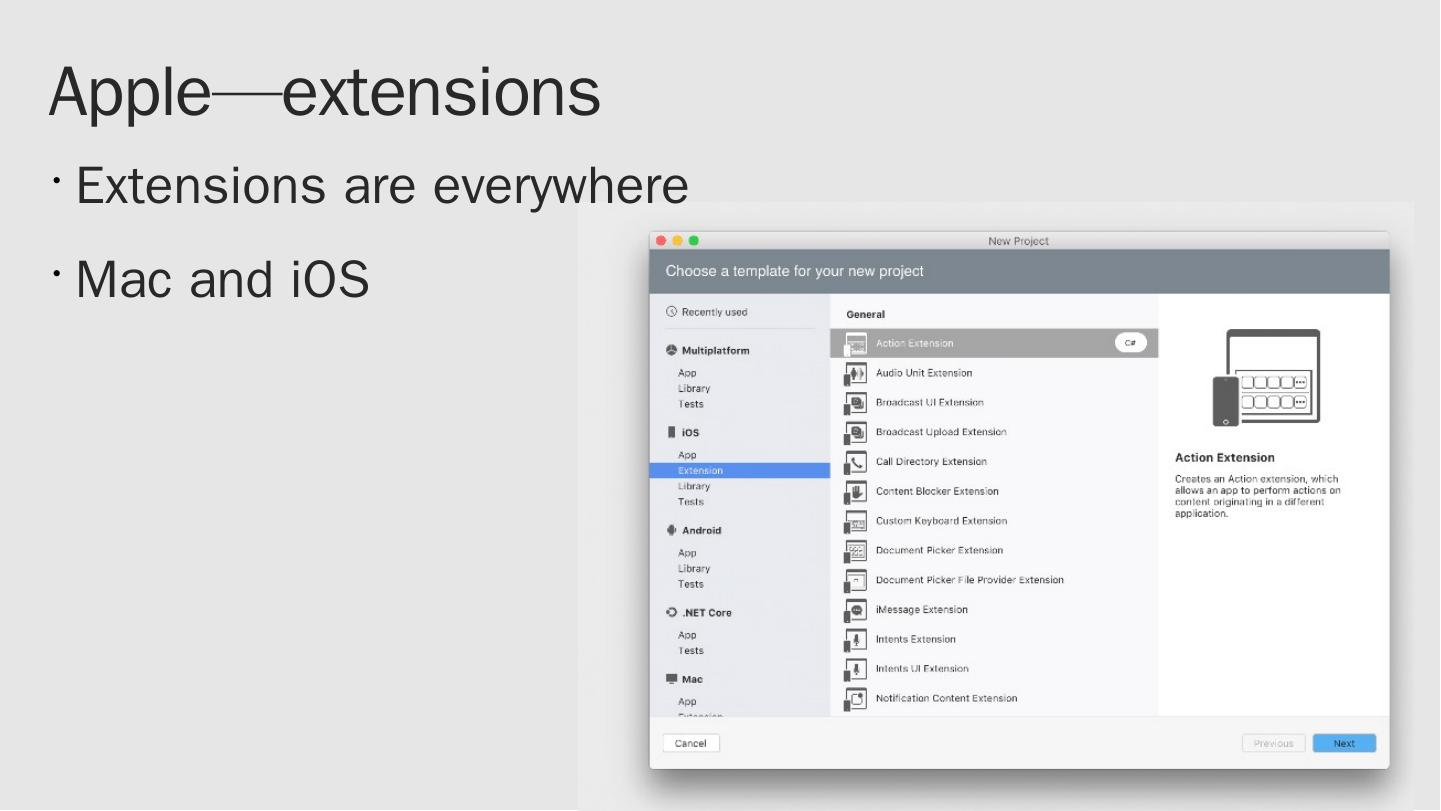1441x811 pixels.
Task: Click the Intents Extension microphone icon
Action: click(x=855, y=640)
